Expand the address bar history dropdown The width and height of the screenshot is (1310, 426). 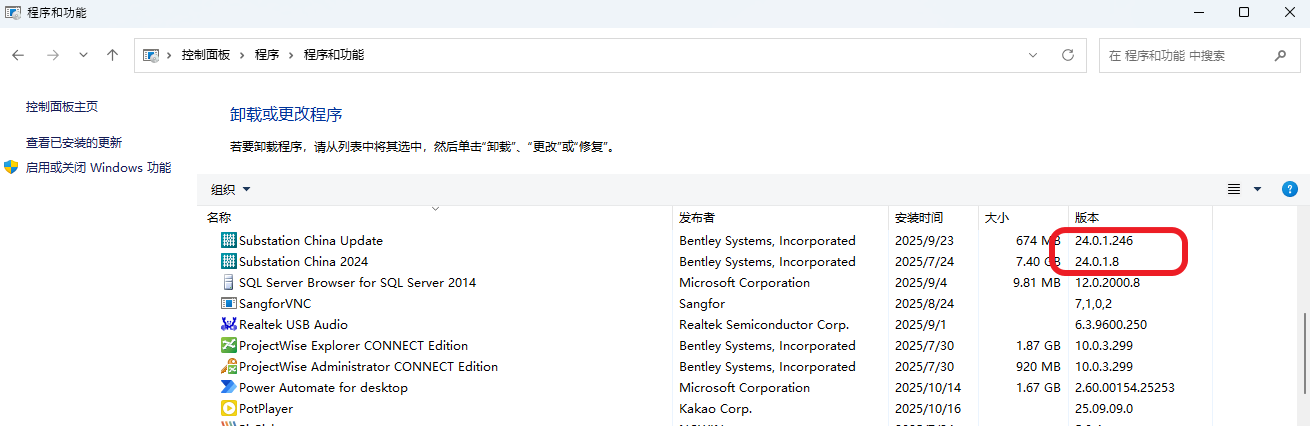(x=1033, y=55)
